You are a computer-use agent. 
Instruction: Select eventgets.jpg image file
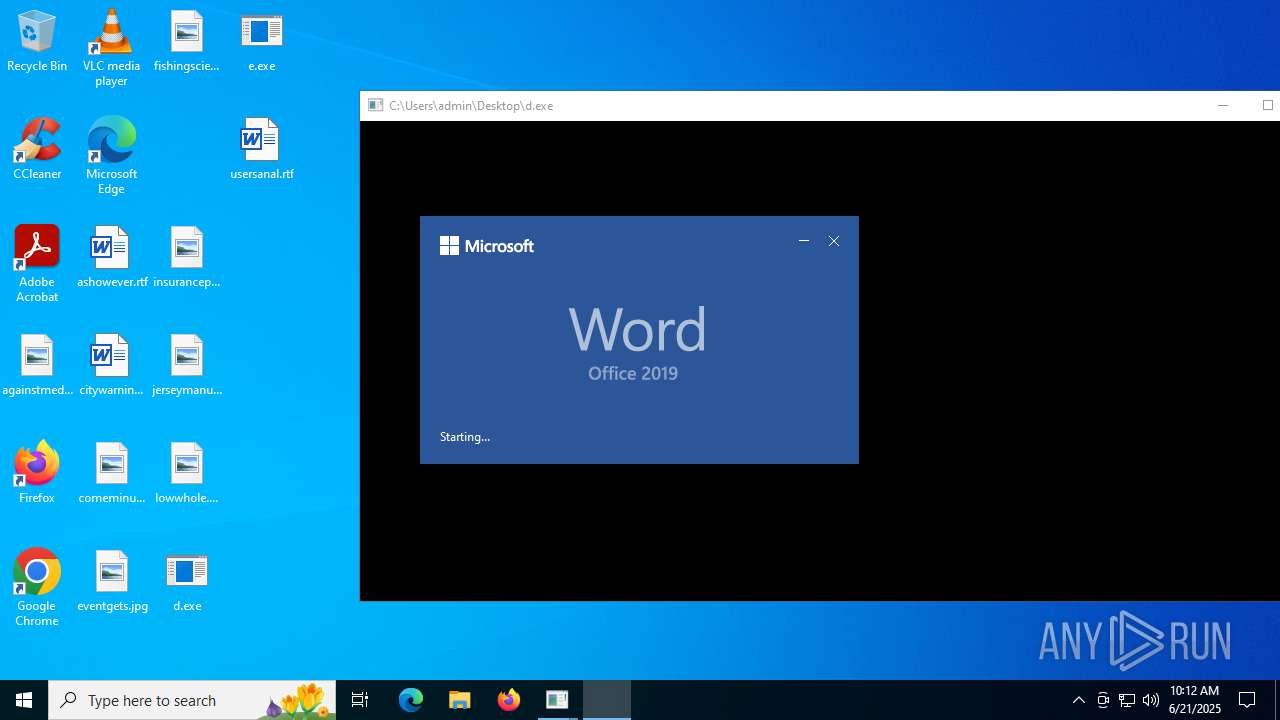[111, 582]
